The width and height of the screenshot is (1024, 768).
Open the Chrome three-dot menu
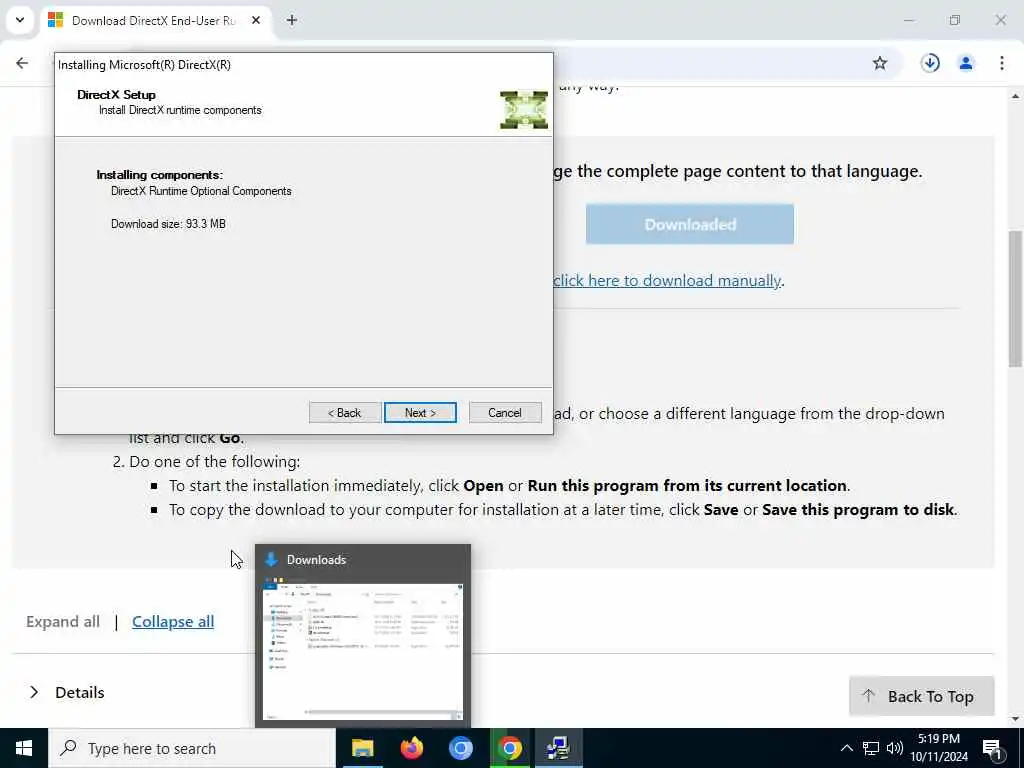pos(1002,63)
